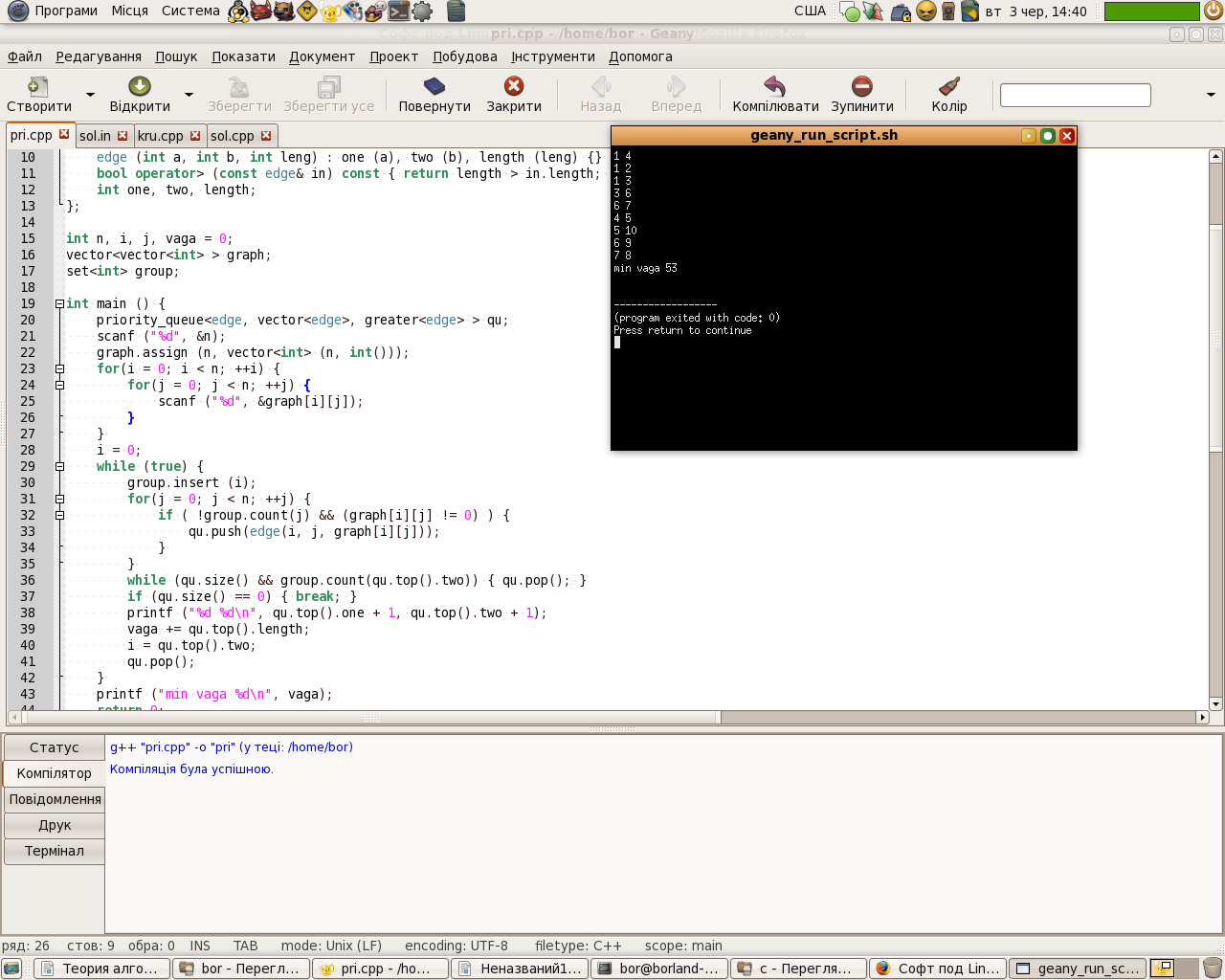This screenshot has height=980, width=1225.
Task: Close the sol.in tab with its X
Action: tap(122, 136)
